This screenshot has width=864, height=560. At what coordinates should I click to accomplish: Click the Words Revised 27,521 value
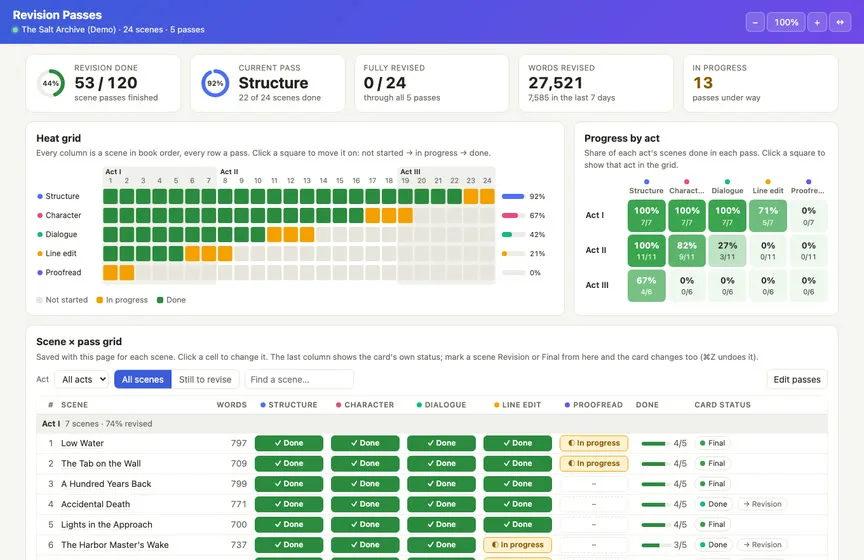pos(555,83)
